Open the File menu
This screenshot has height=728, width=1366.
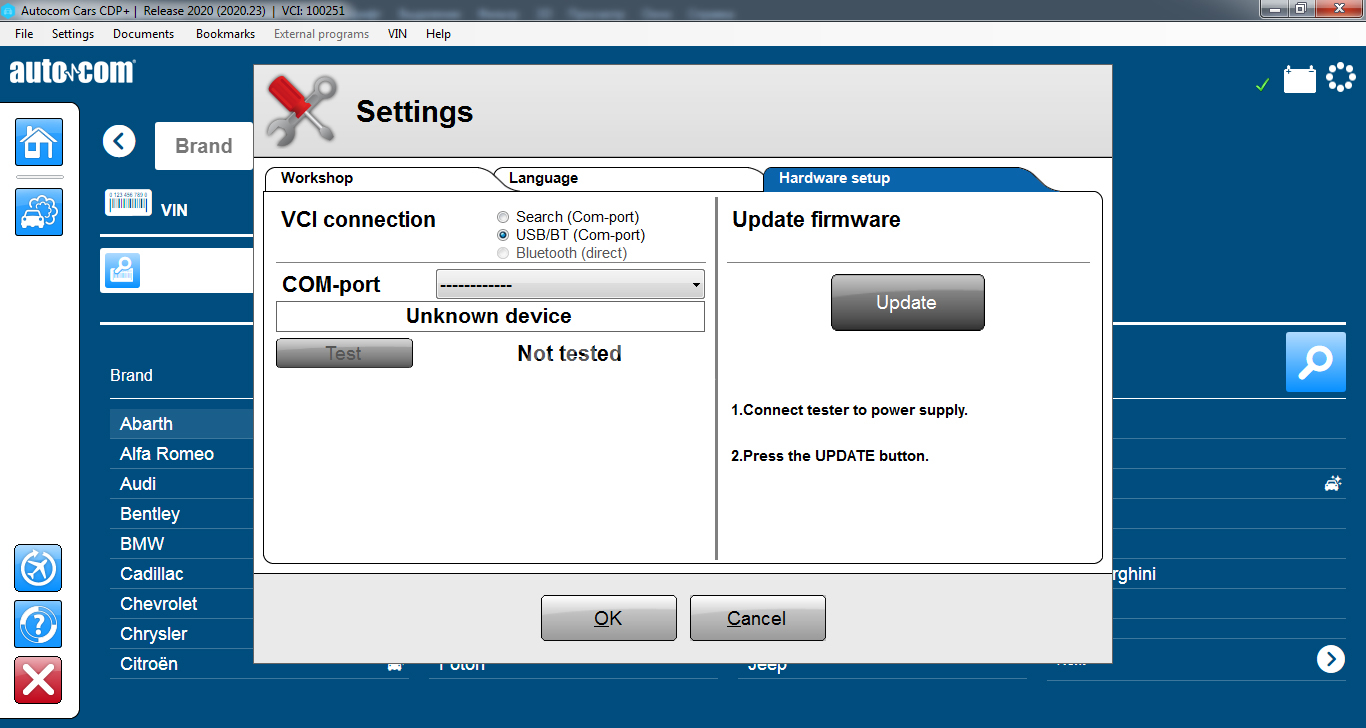24,34
